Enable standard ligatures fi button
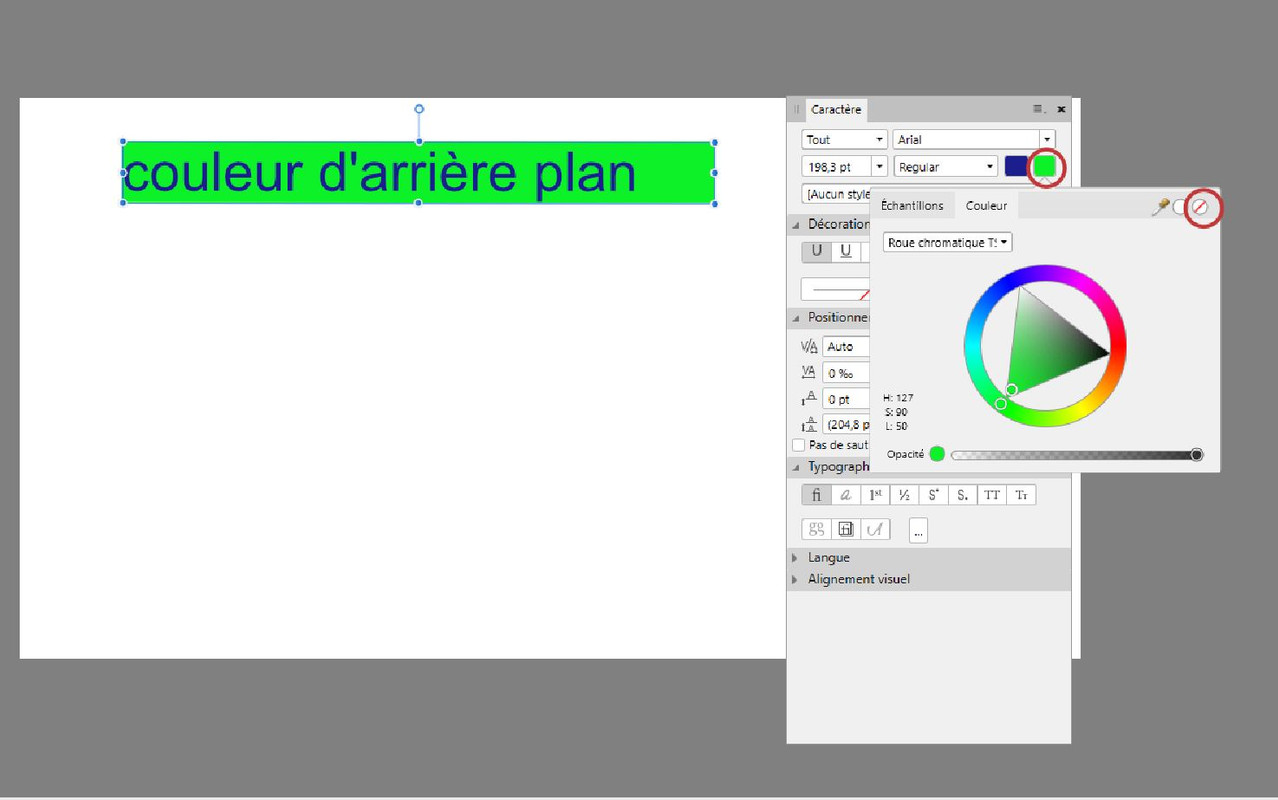Image resolution: width=1278 pixels, height=800 pixels. point(816,495)
